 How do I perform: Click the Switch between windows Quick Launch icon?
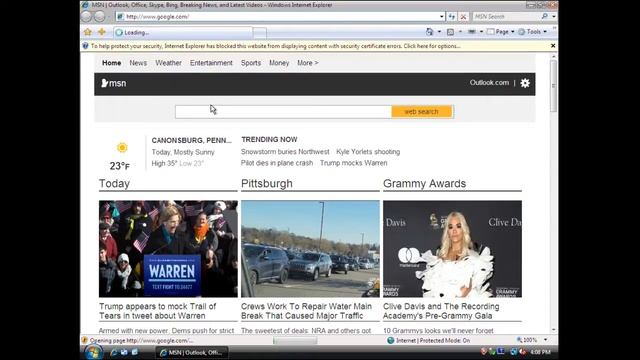(134, 352)
